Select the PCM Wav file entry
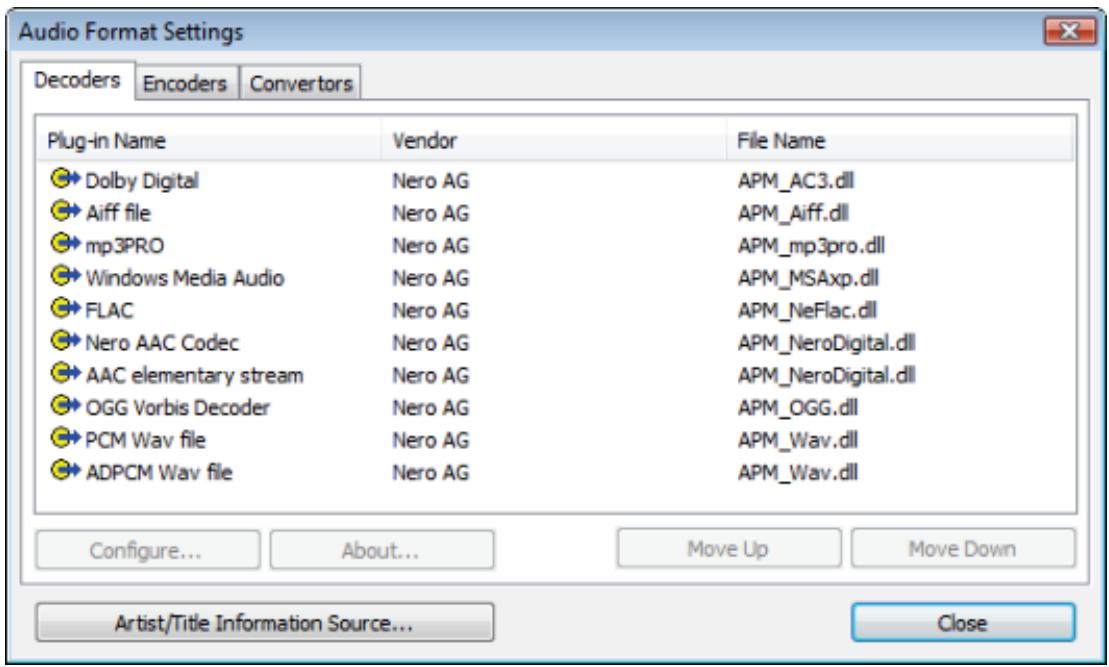 [x=146, y=440]
